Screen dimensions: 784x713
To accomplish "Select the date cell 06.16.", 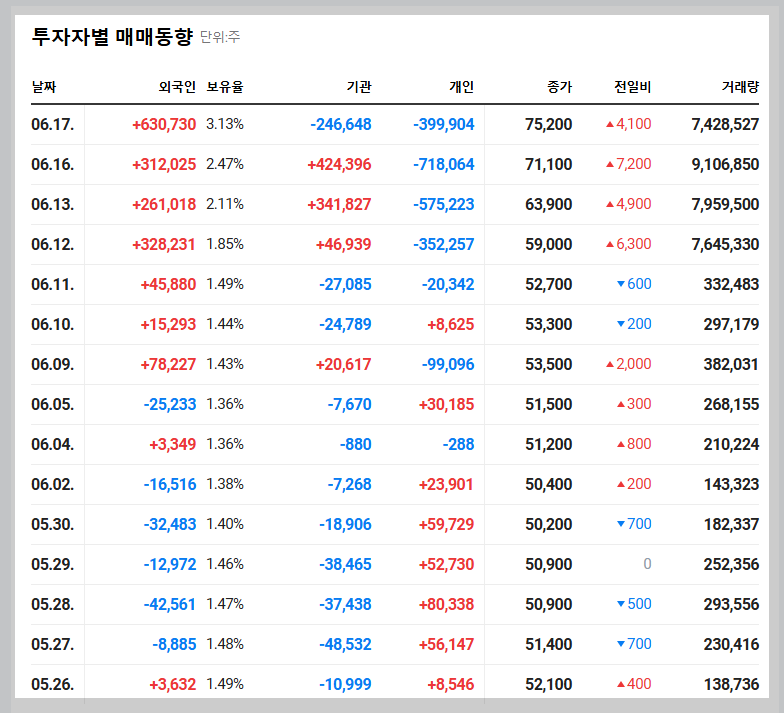I will click(52, 164).
